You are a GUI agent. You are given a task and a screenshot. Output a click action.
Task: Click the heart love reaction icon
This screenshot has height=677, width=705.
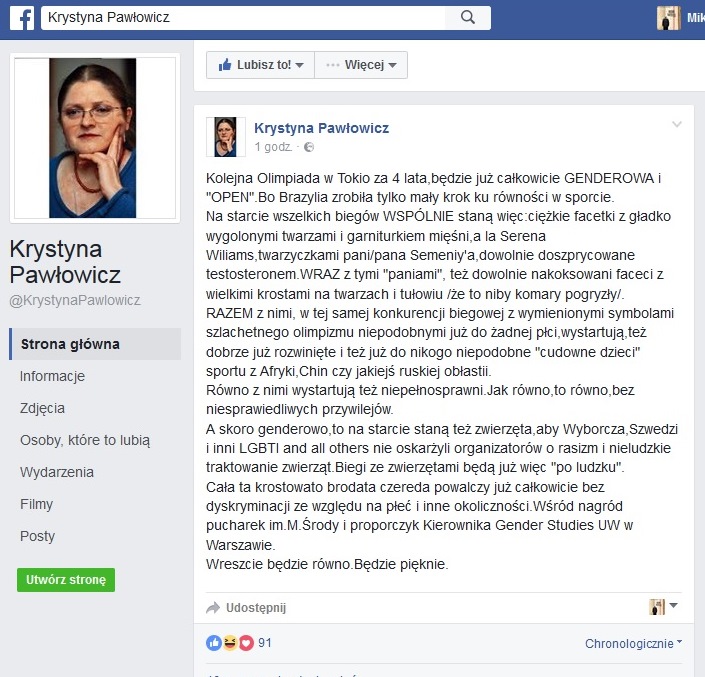[x=246, y=643]
